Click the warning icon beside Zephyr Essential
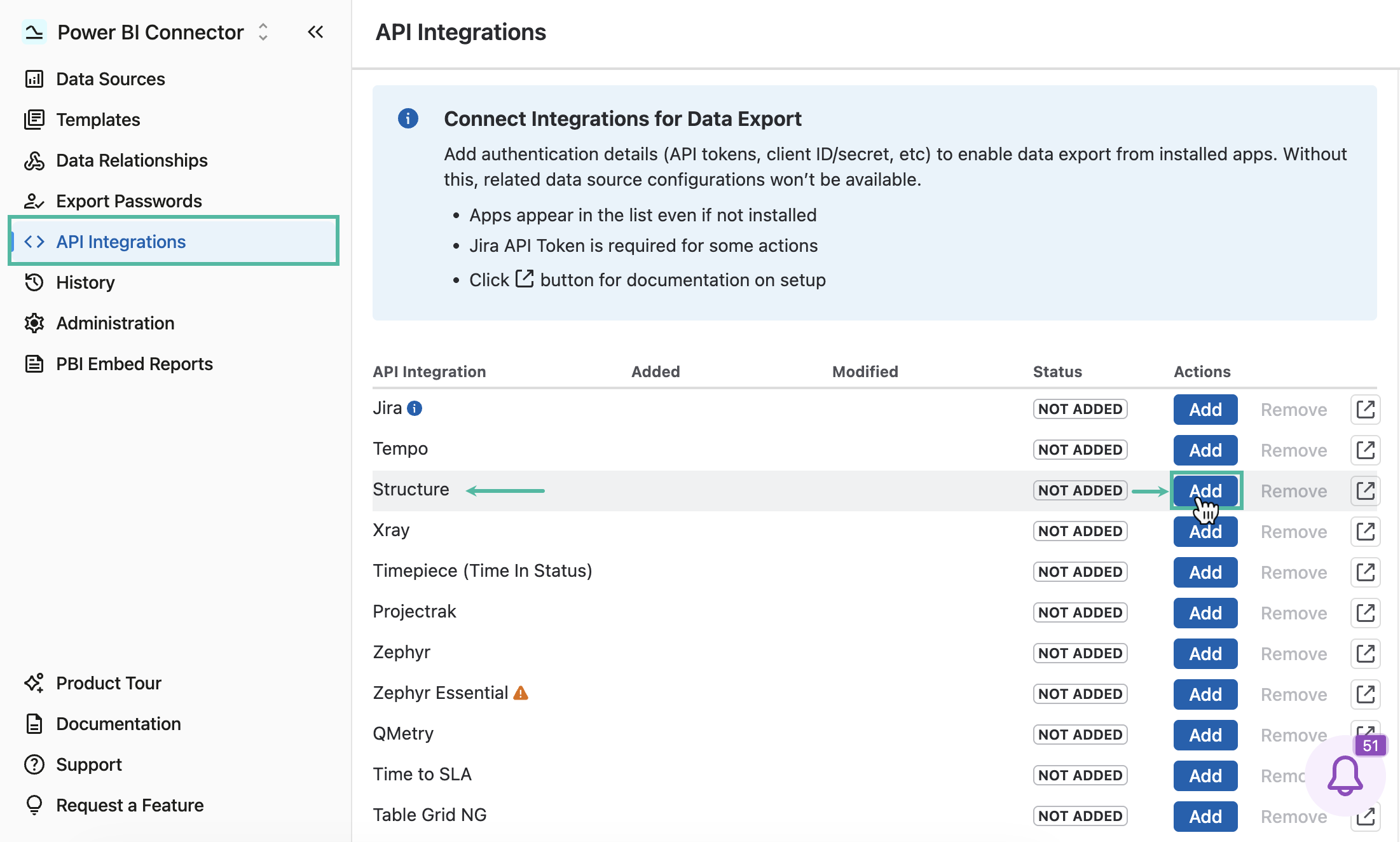 (521, 693)
